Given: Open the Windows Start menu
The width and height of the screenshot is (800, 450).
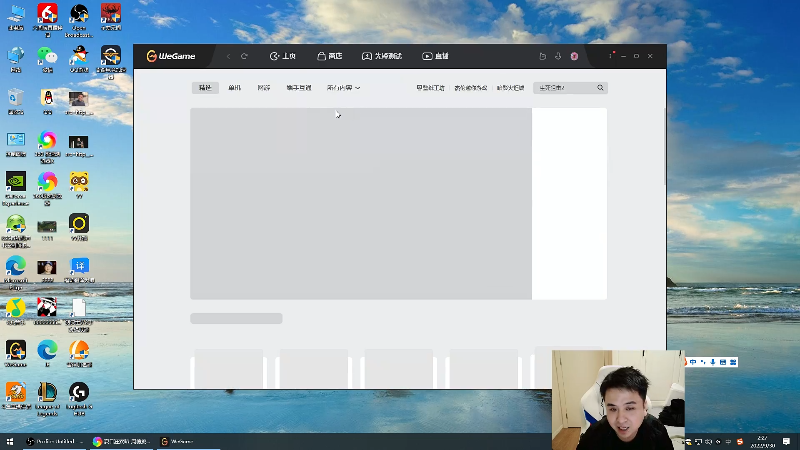Looking at the screenshot, I should pyautogui.click(x=10, y=441).
